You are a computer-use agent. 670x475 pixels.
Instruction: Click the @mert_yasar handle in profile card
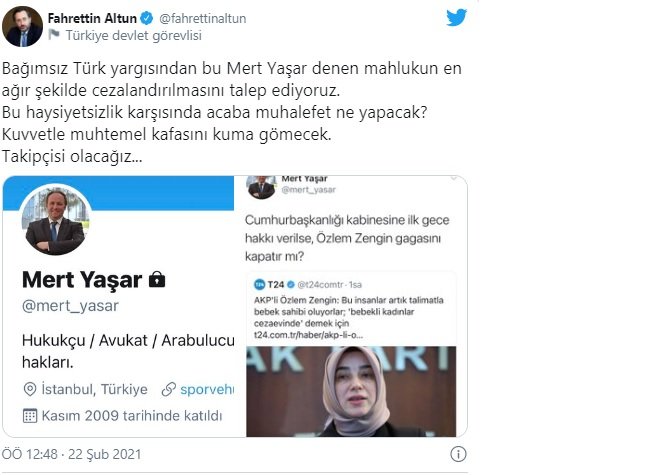(x=71, y=306)
